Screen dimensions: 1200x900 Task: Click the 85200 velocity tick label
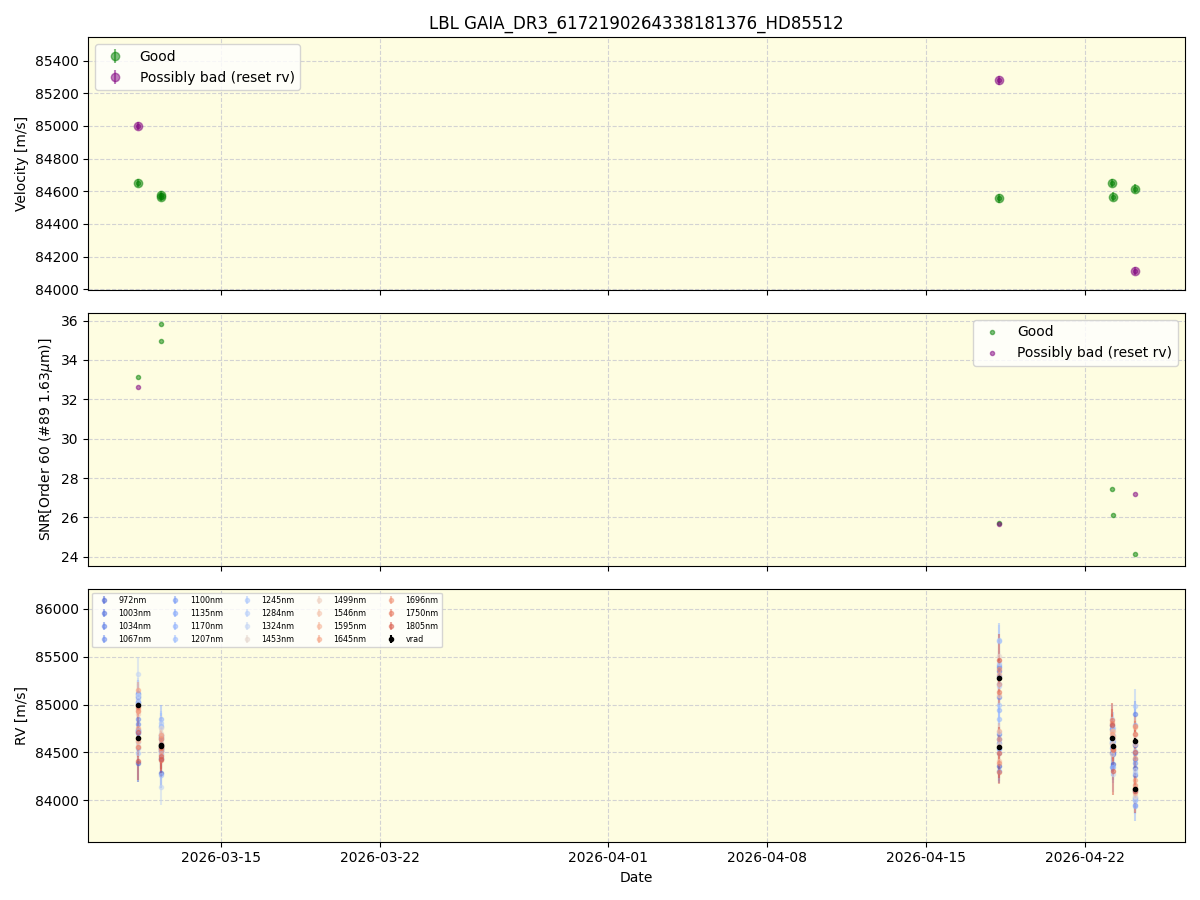(59, 94)
